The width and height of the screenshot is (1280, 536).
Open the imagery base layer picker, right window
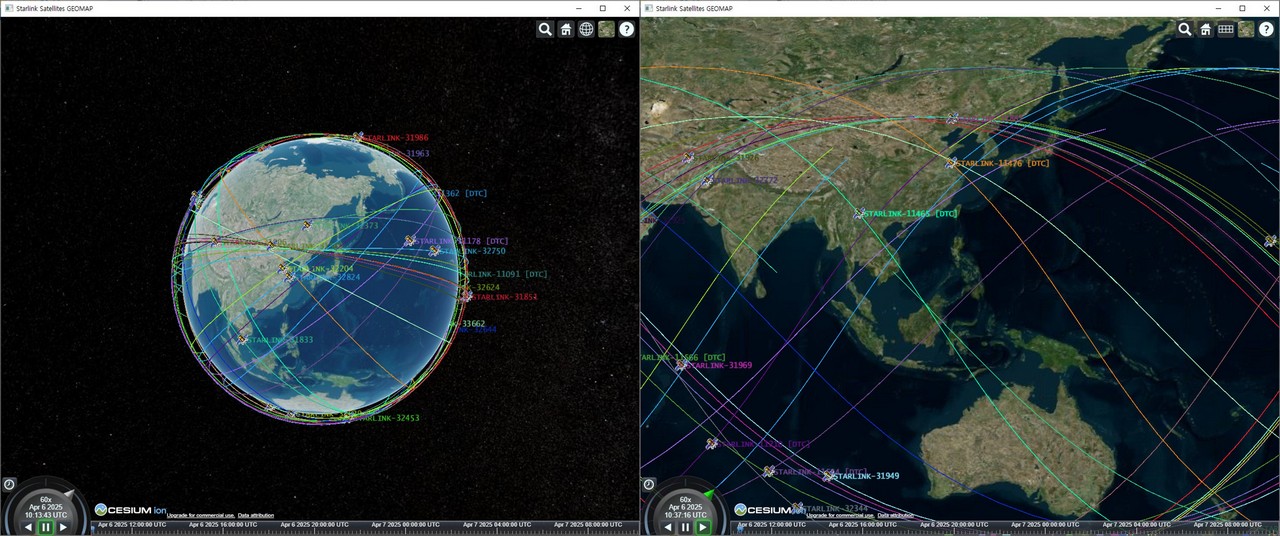click(1246, 29)
